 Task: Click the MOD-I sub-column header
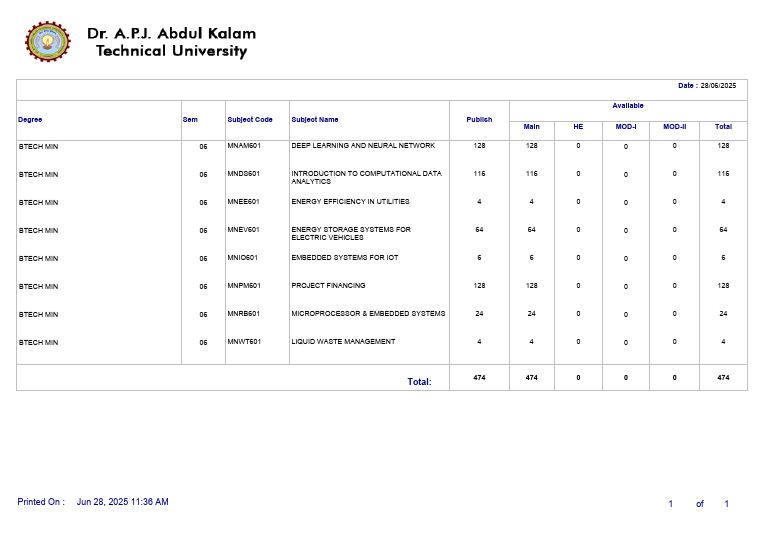pos(626,127)
